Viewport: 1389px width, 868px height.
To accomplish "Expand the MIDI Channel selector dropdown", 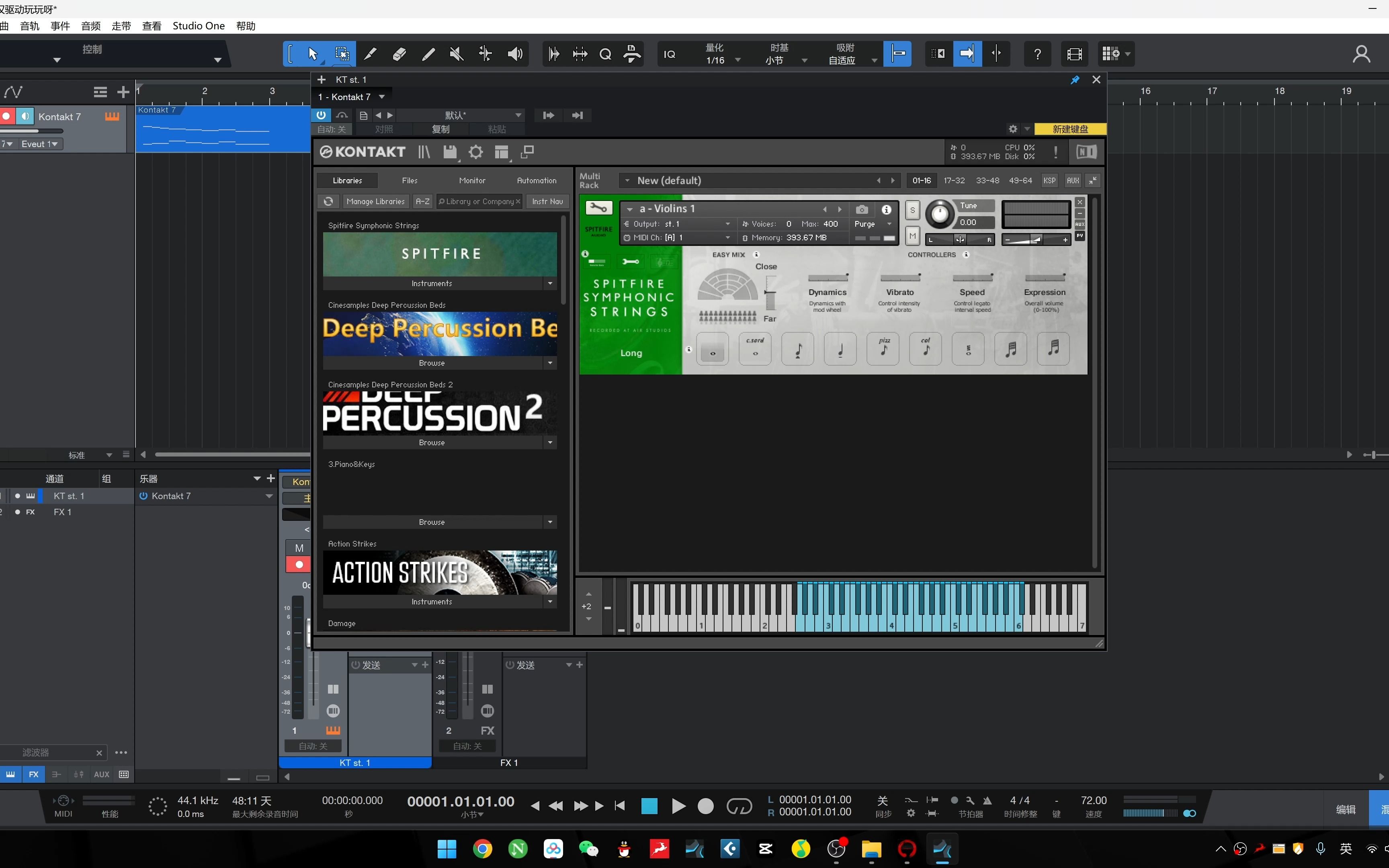I will (x=726, y=237).
